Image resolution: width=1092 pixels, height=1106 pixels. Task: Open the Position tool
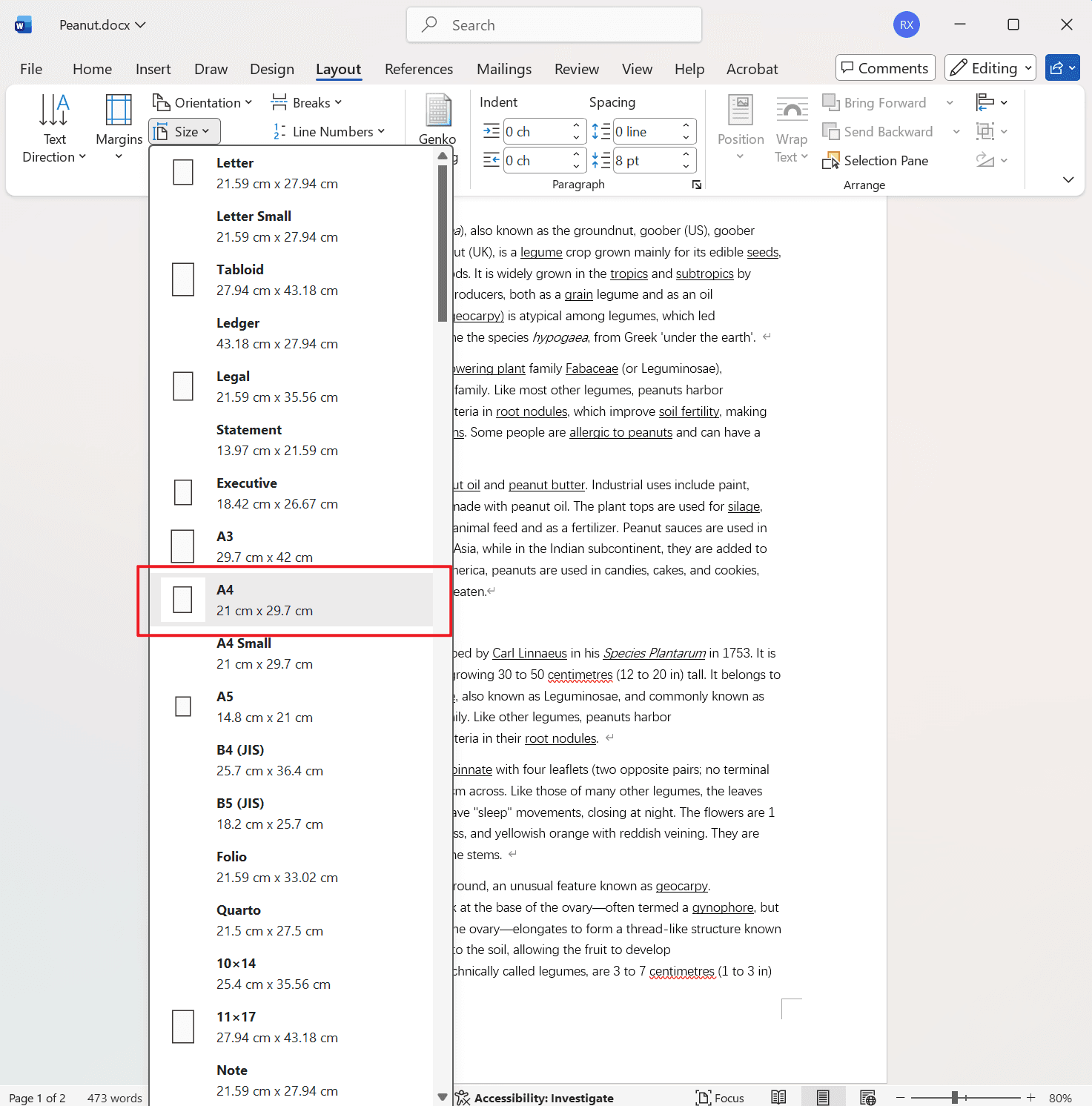[x=740, y=128]
